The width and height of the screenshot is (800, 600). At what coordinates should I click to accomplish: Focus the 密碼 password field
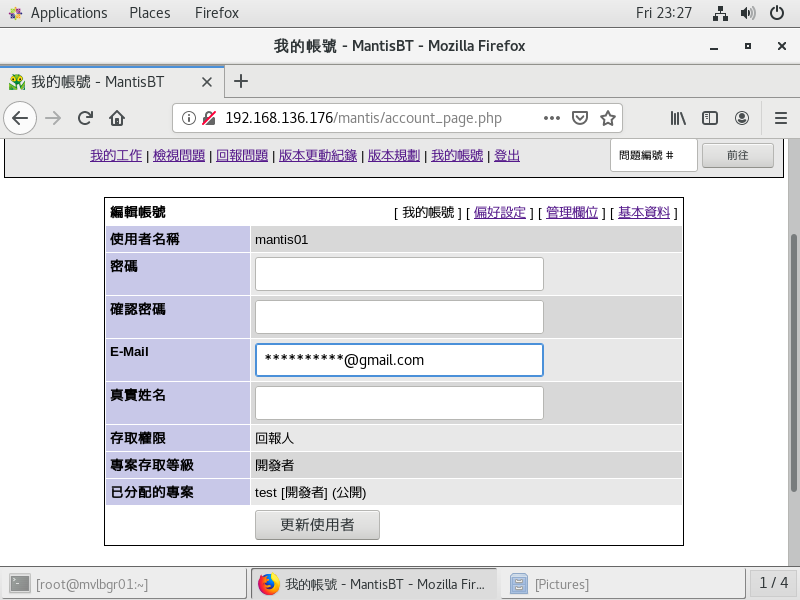[399, 274]
